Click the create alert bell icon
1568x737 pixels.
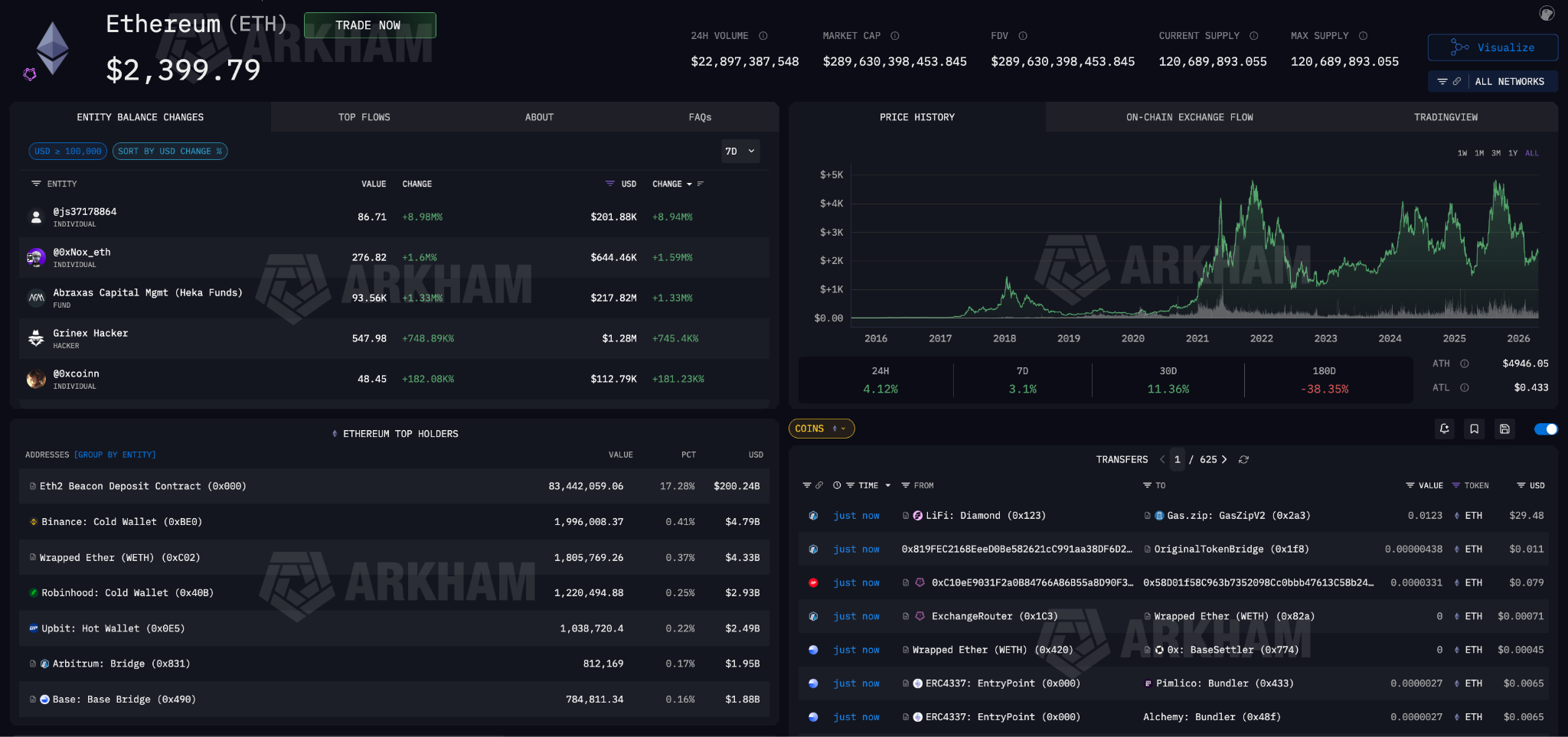tap(1444, 429)
